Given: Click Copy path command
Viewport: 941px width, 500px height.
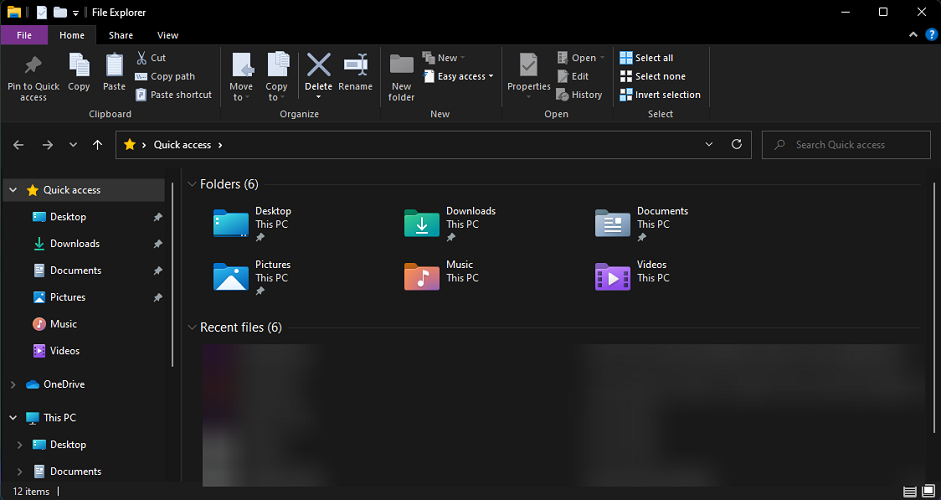Looking at the screenshot, I should 165,76.
